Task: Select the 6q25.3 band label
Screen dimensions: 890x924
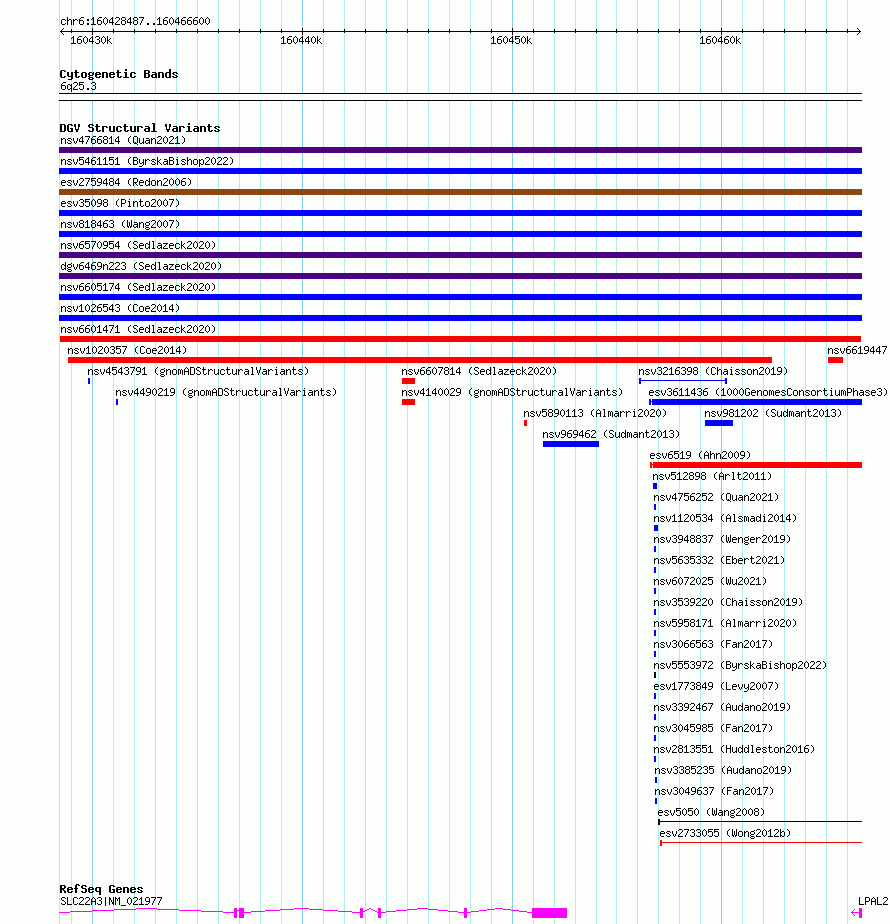Action: 78,87
